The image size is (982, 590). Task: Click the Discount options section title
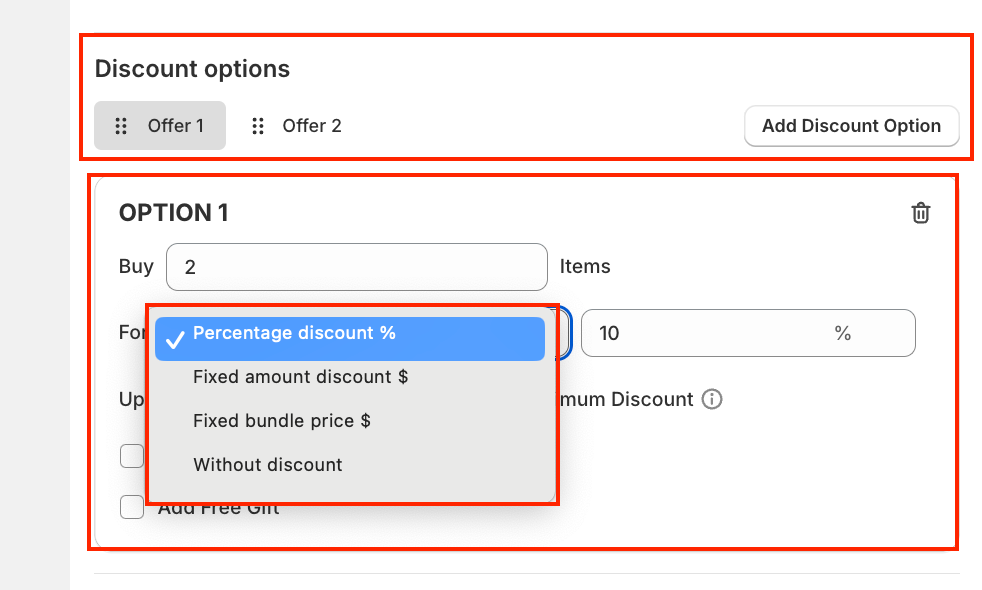click(x=192, y=69)
